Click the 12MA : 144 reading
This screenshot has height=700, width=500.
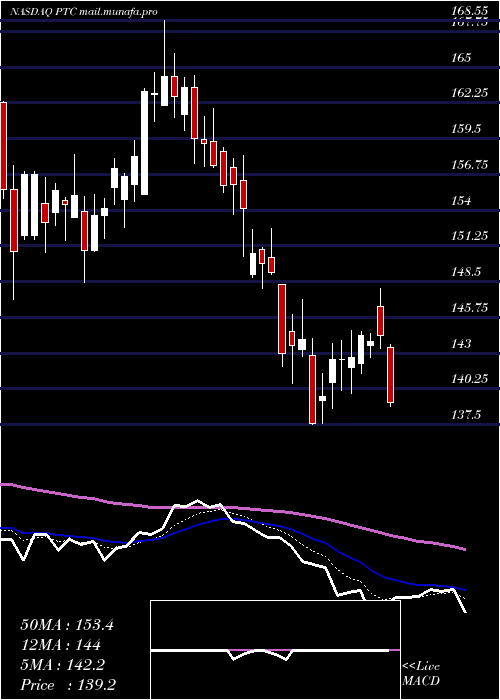(x=60, y=645)
